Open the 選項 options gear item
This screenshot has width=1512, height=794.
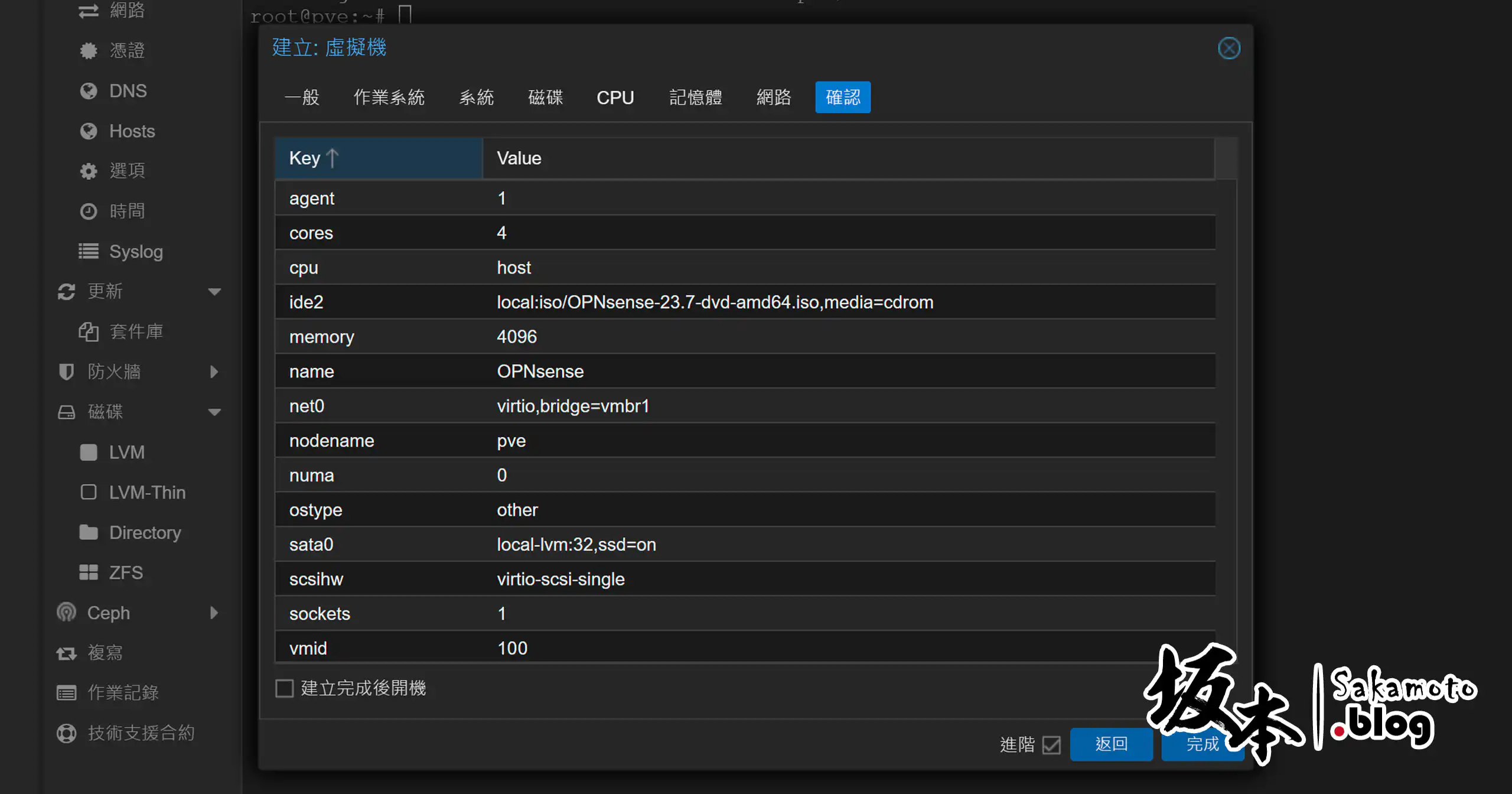tap(128, 171)
